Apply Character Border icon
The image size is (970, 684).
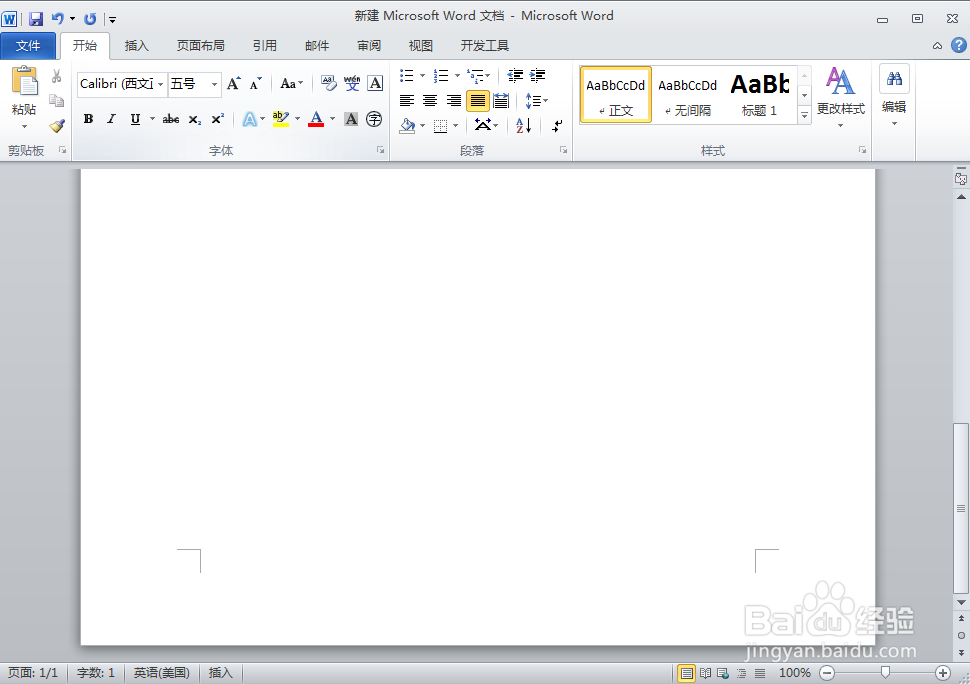click(x=375, y=83)
